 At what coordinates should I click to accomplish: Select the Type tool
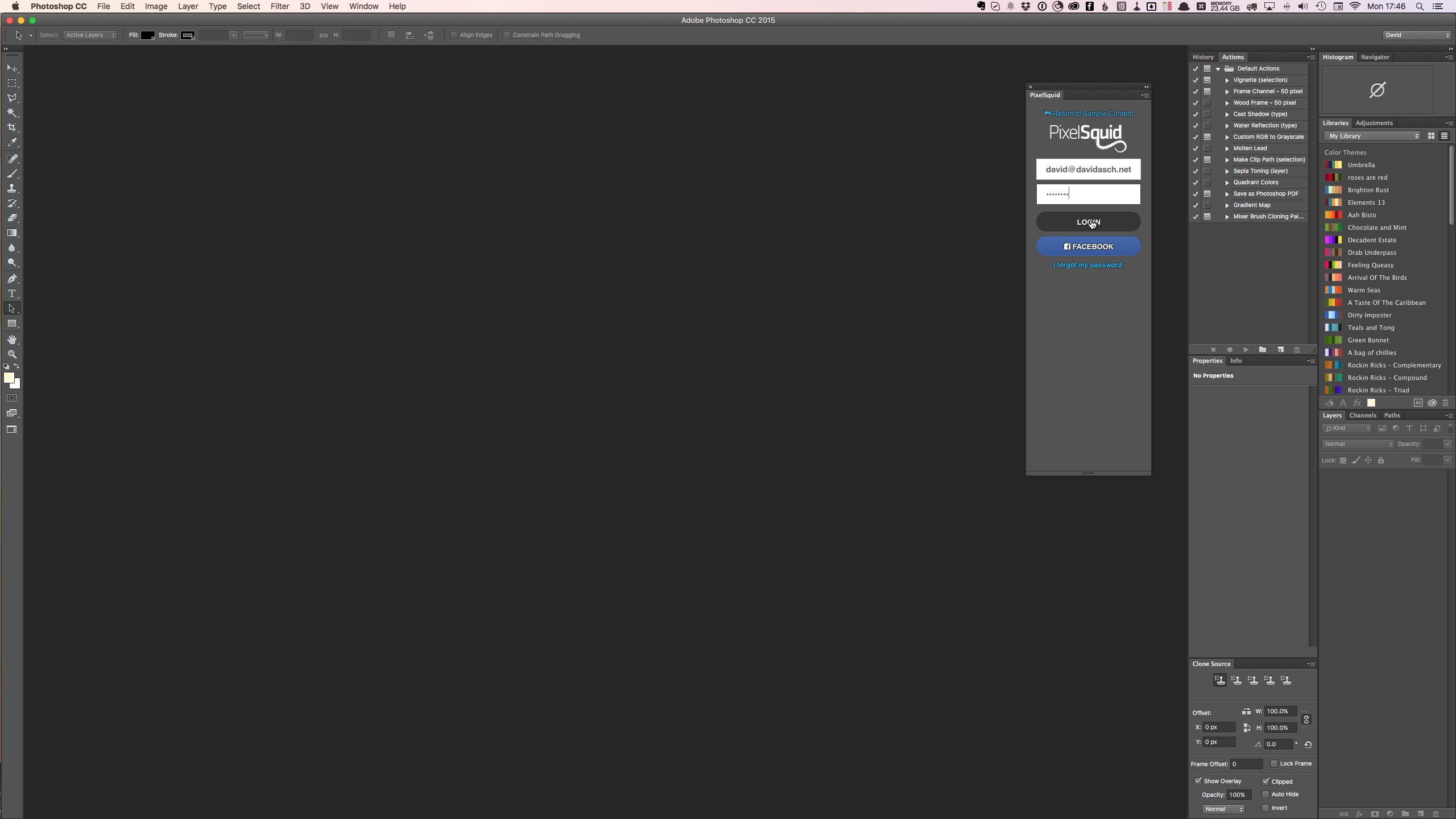12,293
